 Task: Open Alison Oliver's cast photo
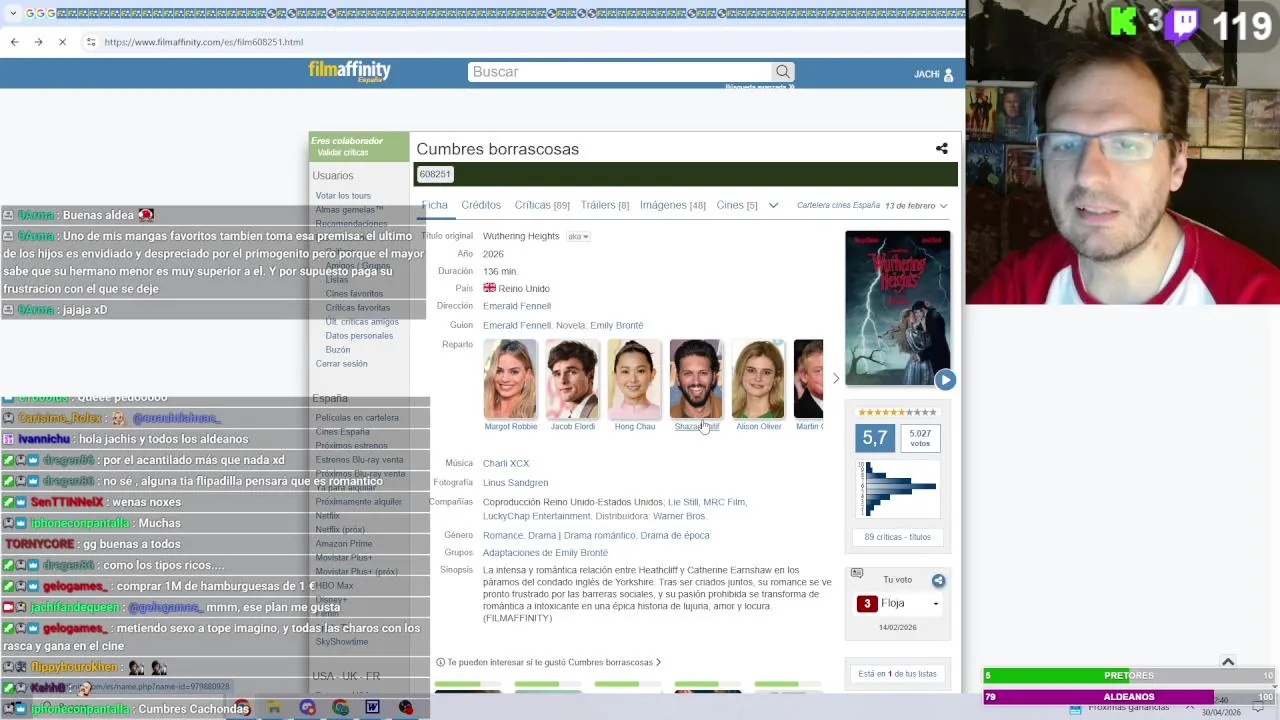coord(758,379)
